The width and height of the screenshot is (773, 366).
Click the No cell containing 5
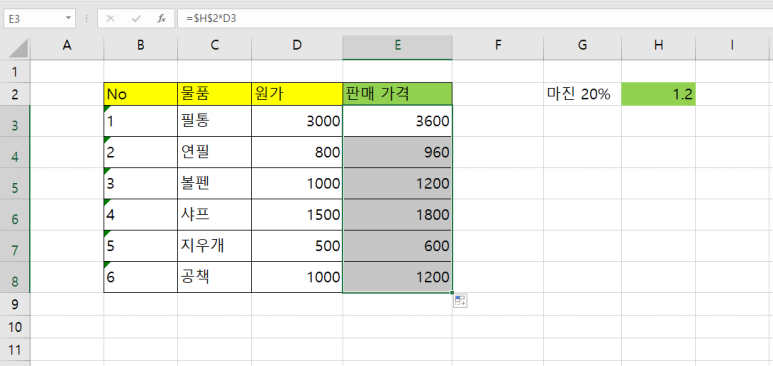pos(141,245)
